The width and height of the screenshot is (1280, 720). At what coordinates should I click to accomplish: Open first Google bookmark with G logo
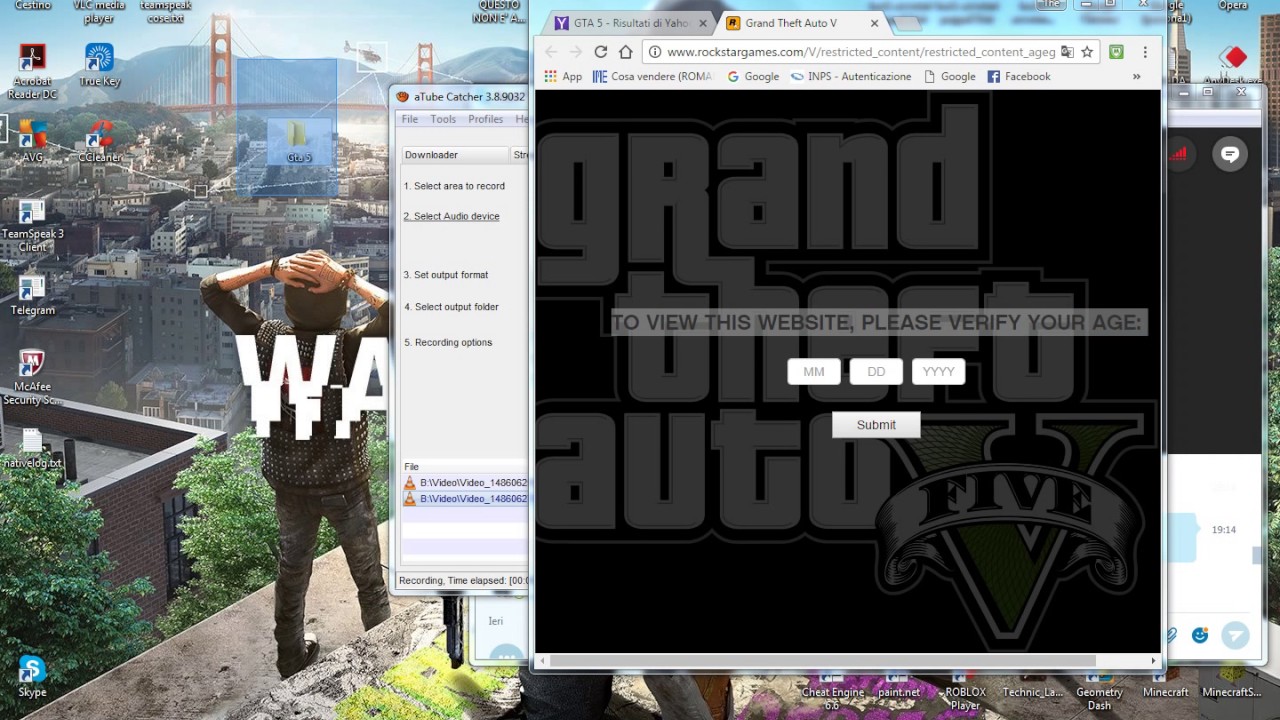tap(753, 76)
